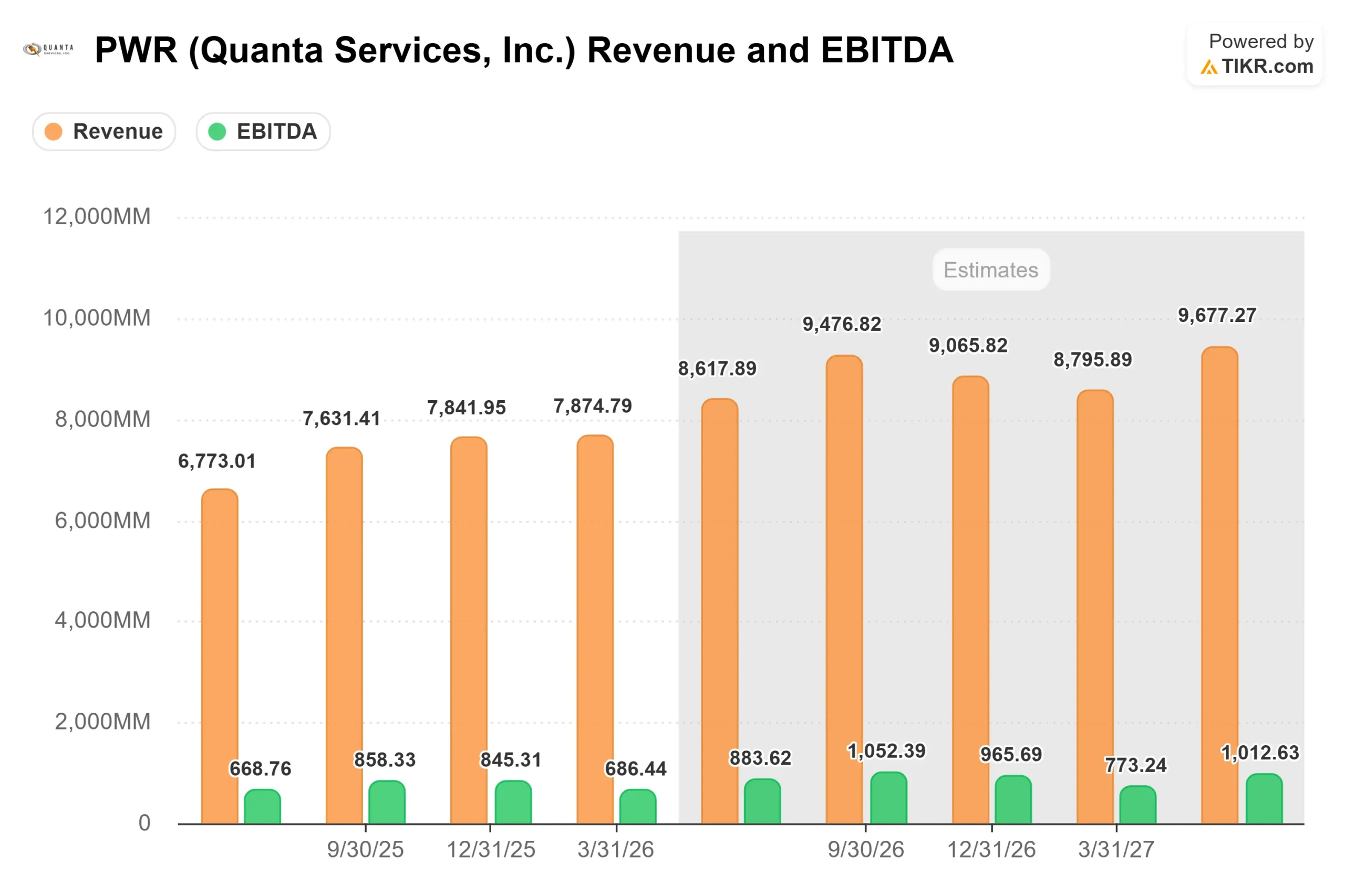Click the 0 y-axis baseline label
Image resolution: width=1345 pixels, height=896 pixels.
click(144, 824)
